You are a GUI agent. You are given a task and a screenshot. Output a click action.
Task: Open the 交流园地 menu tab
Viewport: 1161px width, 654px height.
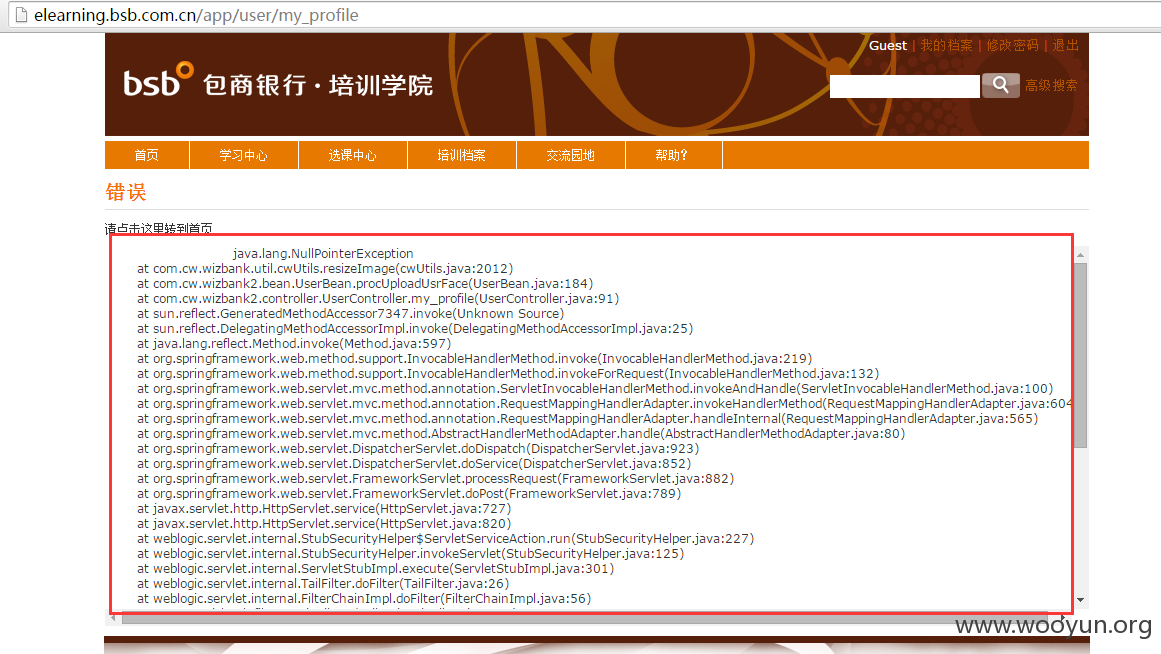pyautogui.click(x=570, y=155)
